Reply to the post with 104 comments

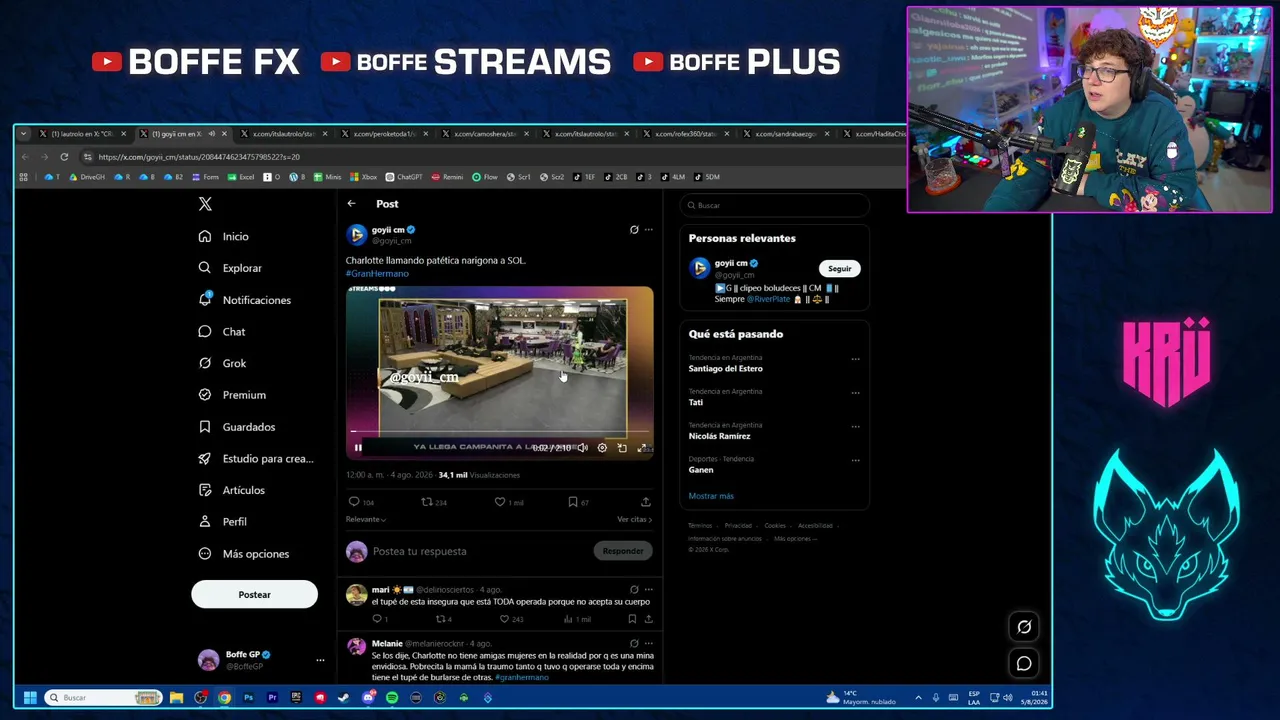(361, 502)
